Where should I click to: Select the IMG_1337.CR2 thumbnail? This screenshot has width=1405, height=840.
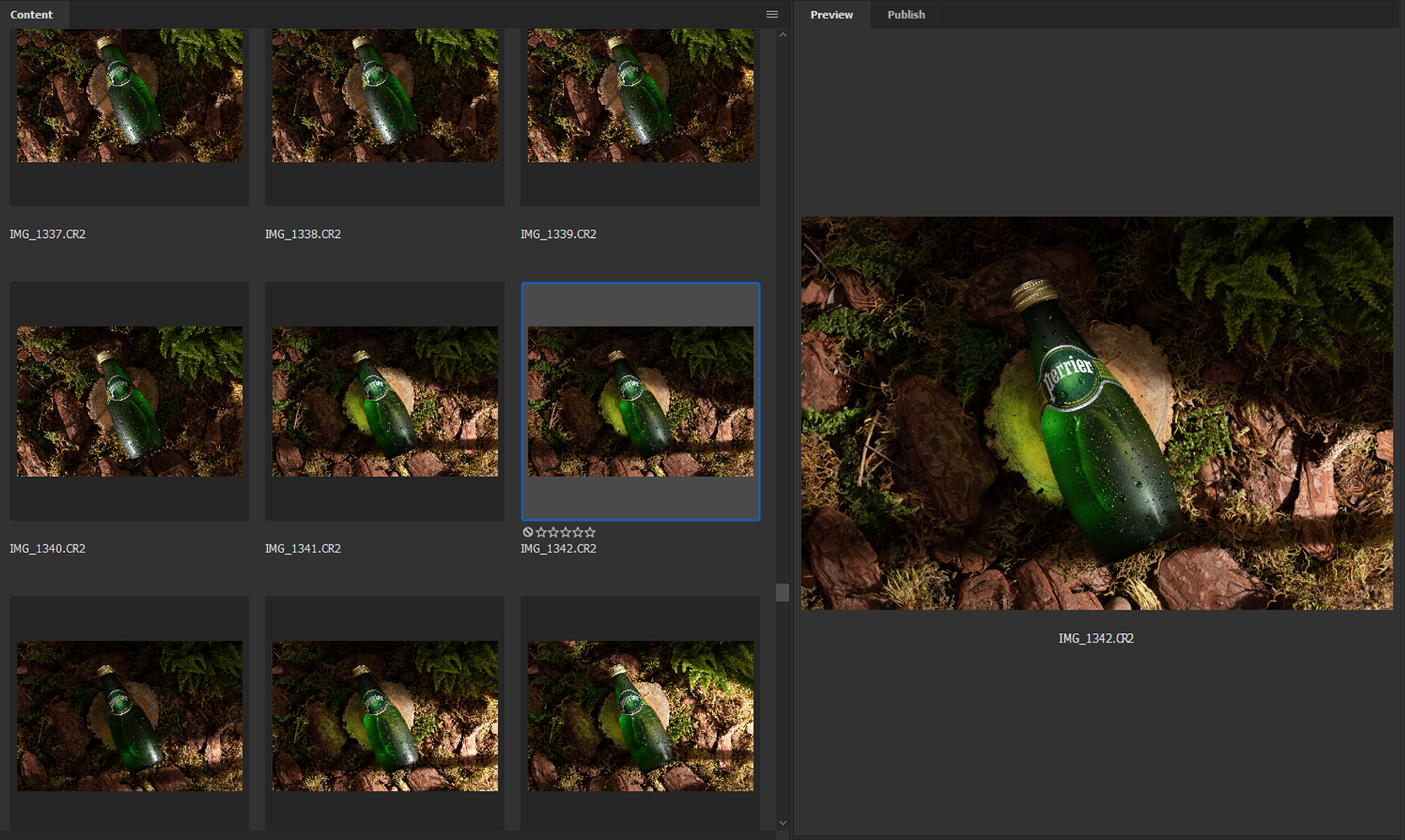point(130,95)
